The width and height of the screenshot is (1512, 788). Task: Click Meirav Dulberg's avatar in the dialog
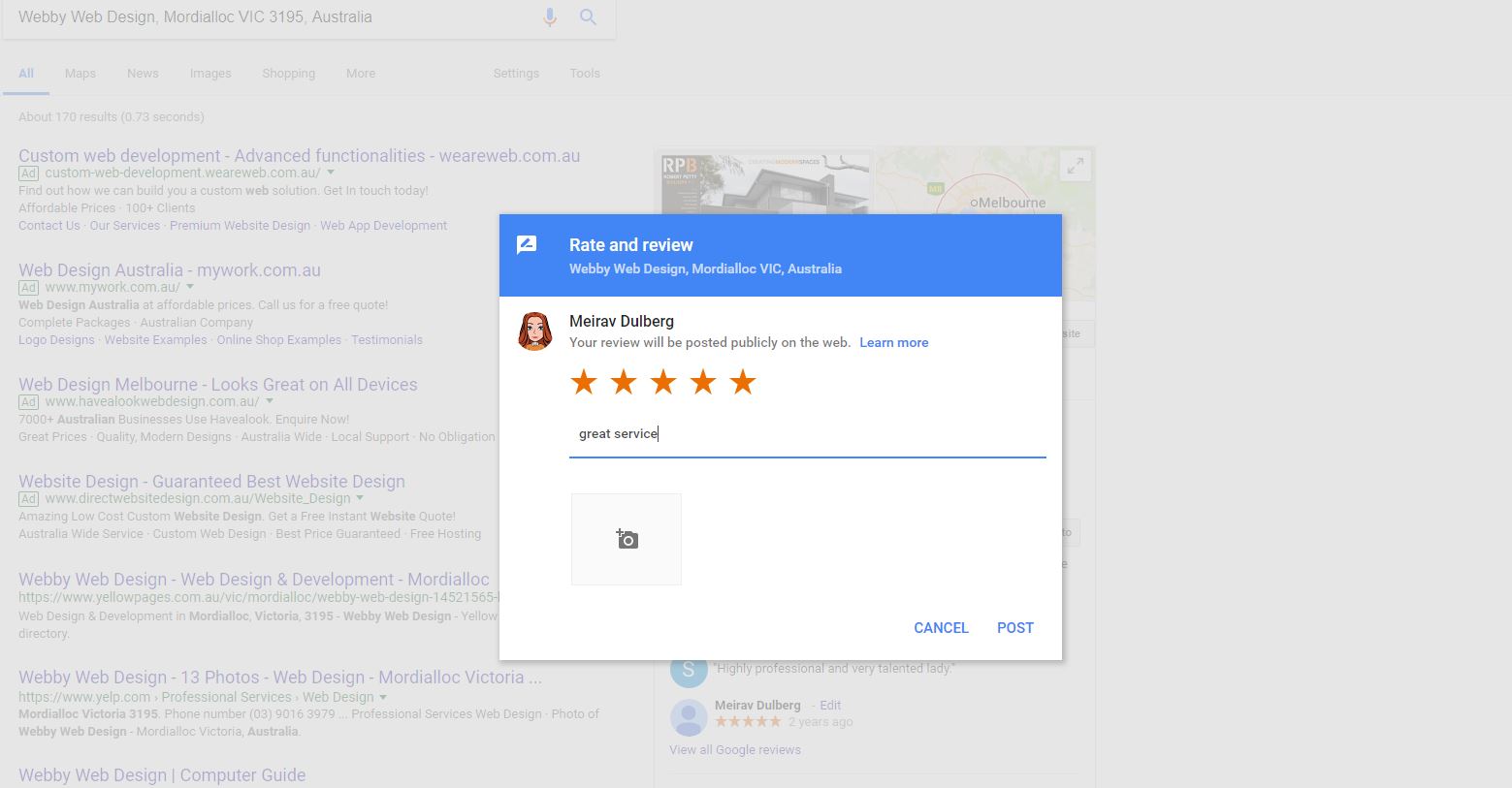pyautogui.click(x=534, y=331)
